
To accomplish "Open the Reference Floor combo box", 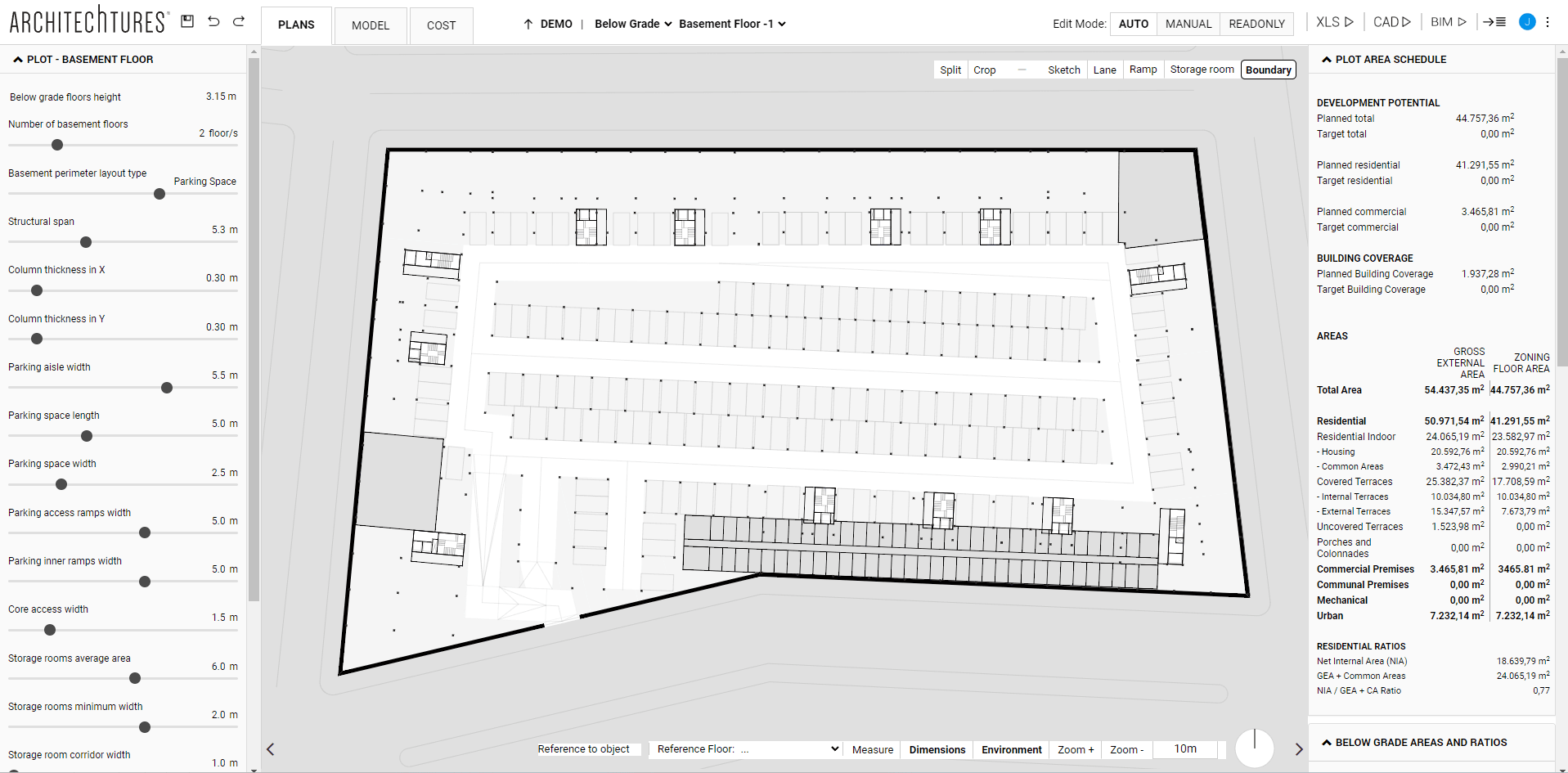I will coord(744,749).
